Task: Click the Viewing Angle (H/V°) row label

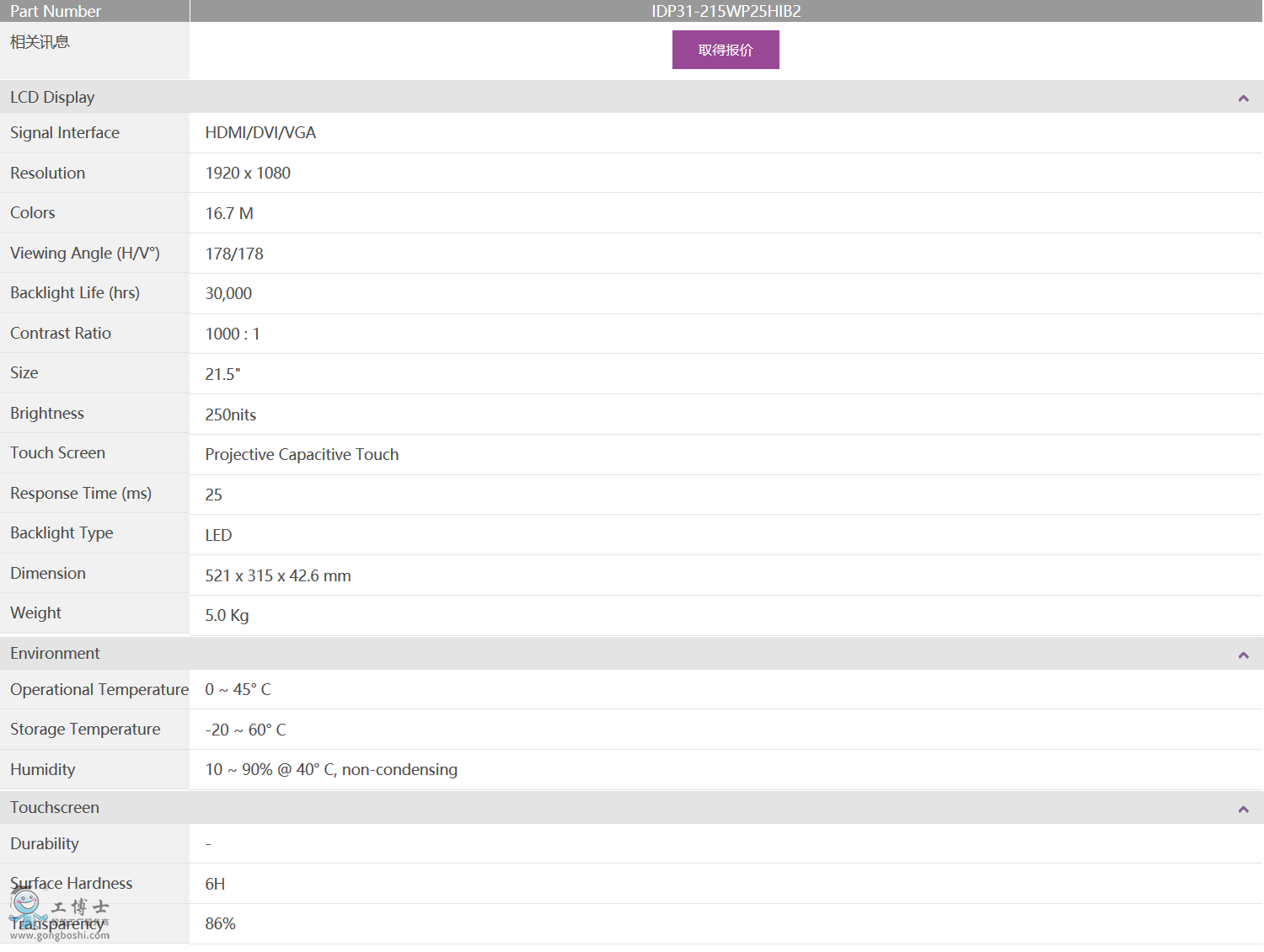Action: coord(85,254)
